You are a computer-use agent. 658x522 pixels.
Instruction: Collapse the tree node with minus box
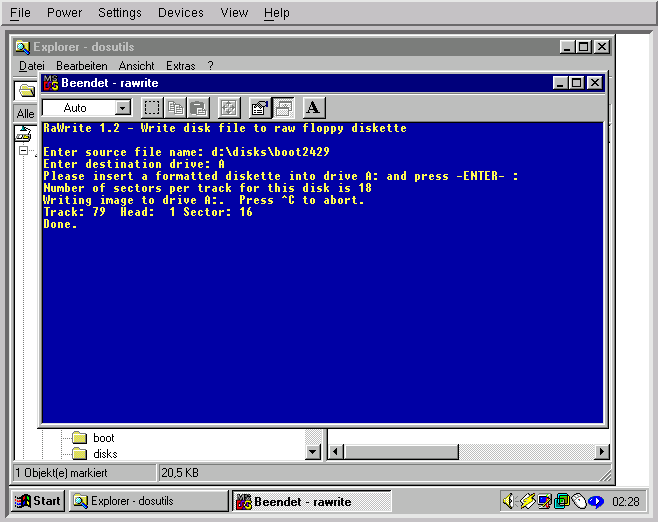coord(24,151)
